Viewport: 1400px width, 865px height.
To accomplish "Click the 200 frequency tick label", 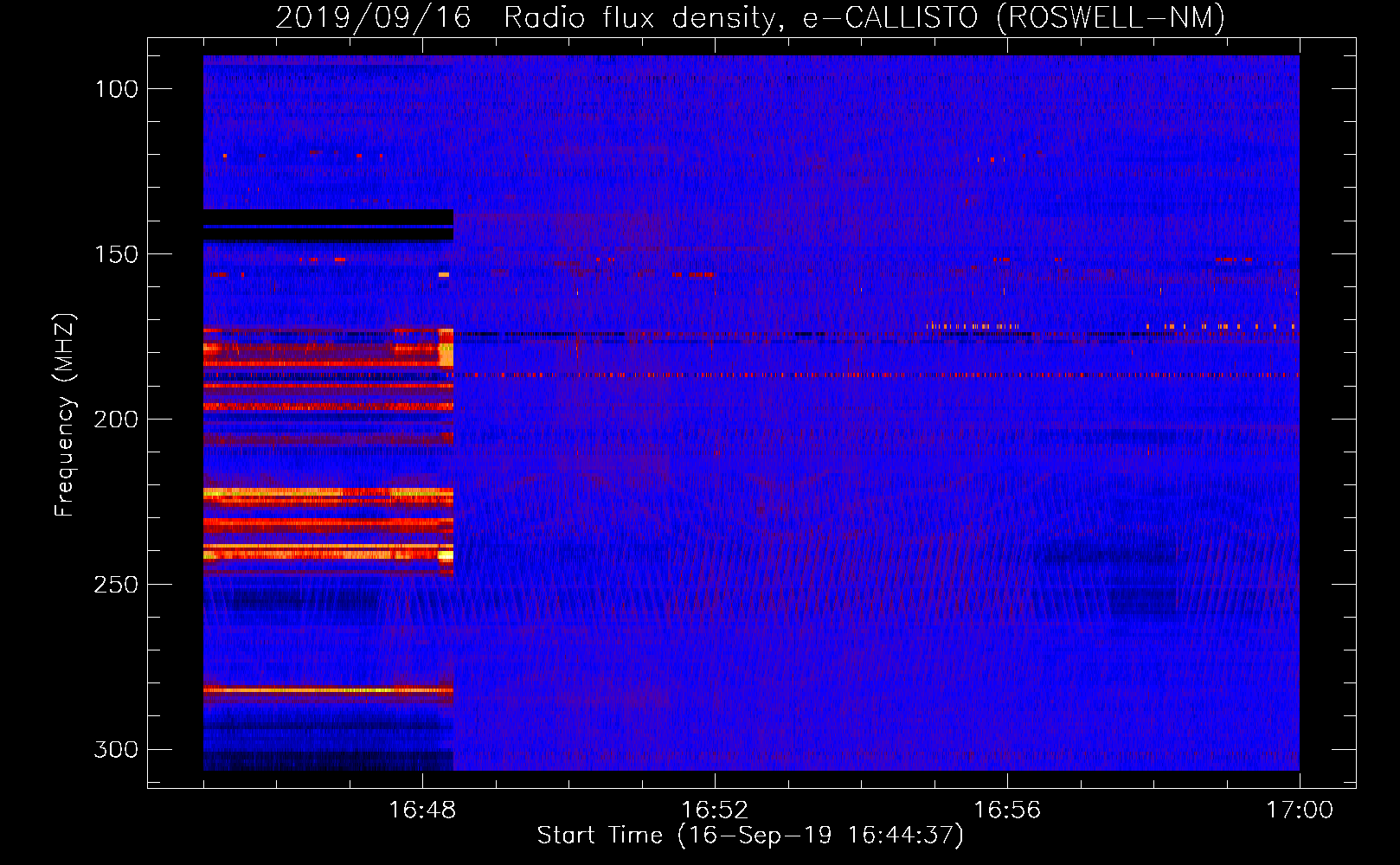I will (116, 420).
